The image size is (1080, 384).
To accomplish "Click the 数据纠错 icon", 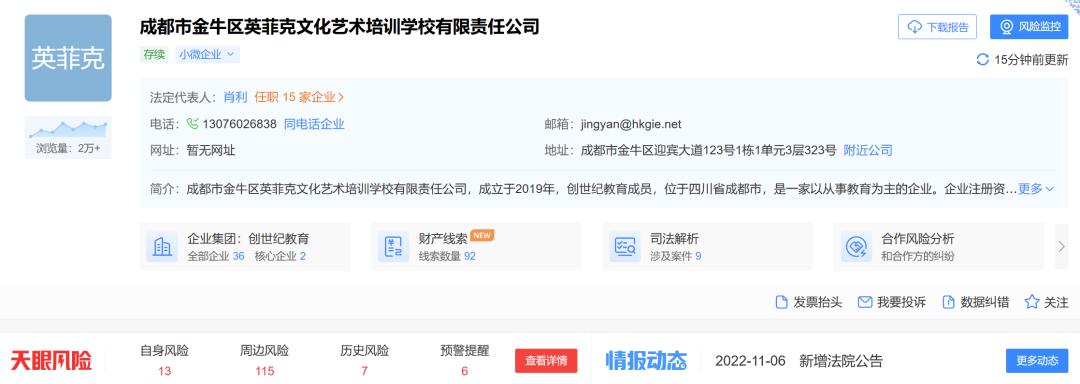I will coord(948,302).
